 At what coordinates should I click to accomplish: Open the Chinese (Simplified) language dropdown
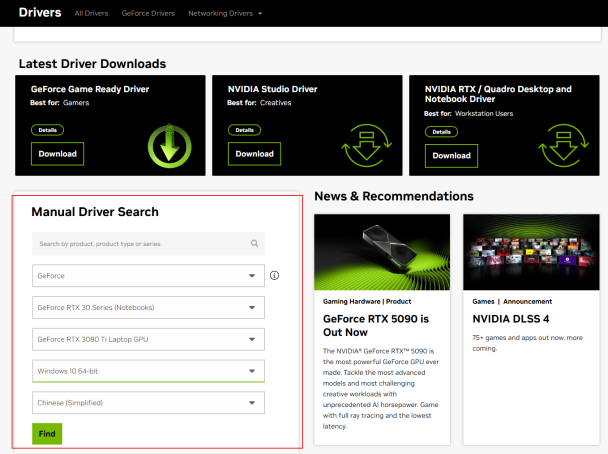(x=149, y=403)
